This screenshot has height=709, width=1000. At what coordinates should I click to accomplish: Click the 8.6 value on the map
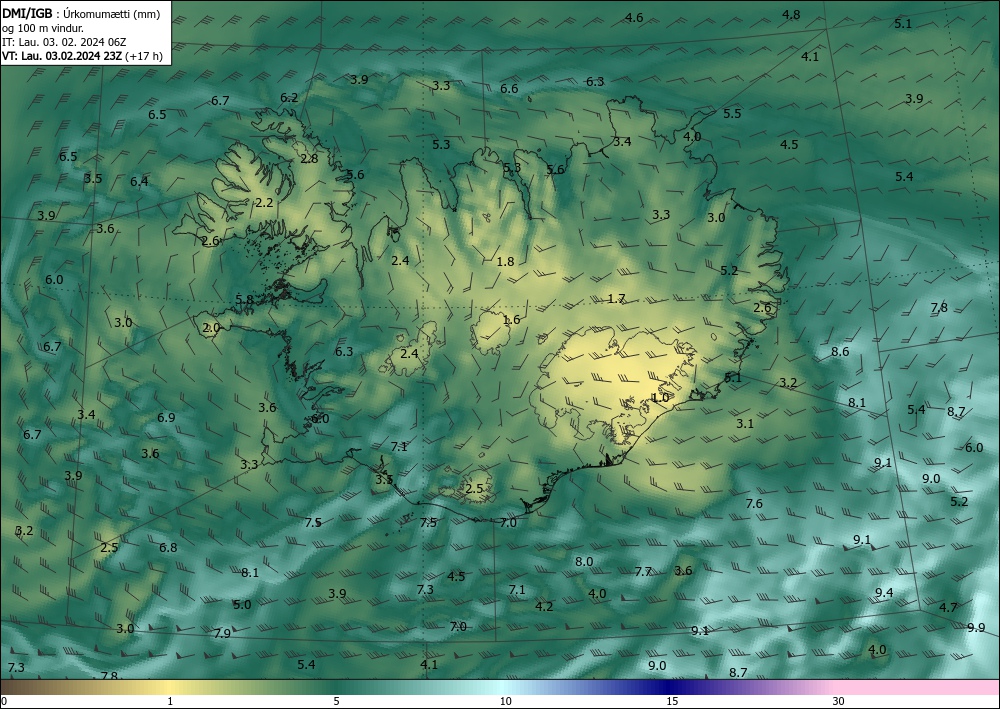pyautogui.click(x=840, y=352)
